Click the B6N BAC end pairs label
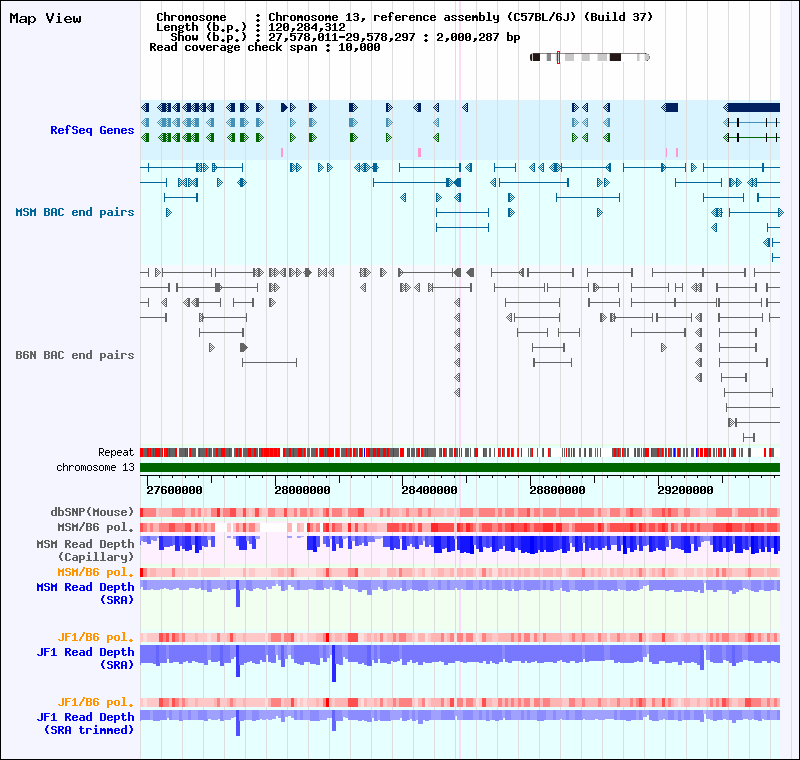The width and height of the screenshot is (800, 760). [74, 355]
